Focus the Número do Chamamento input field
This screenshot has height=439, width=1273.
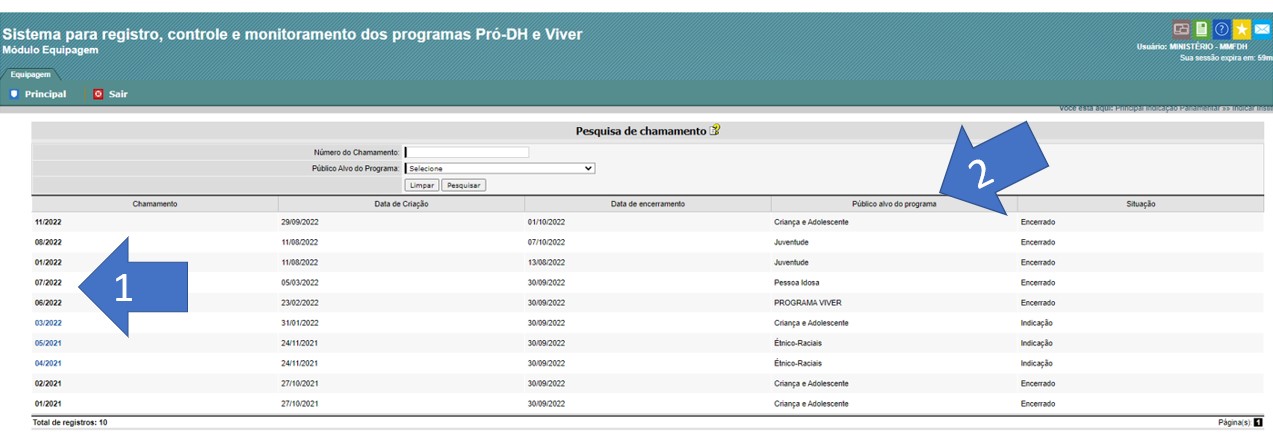click(466, 152)
